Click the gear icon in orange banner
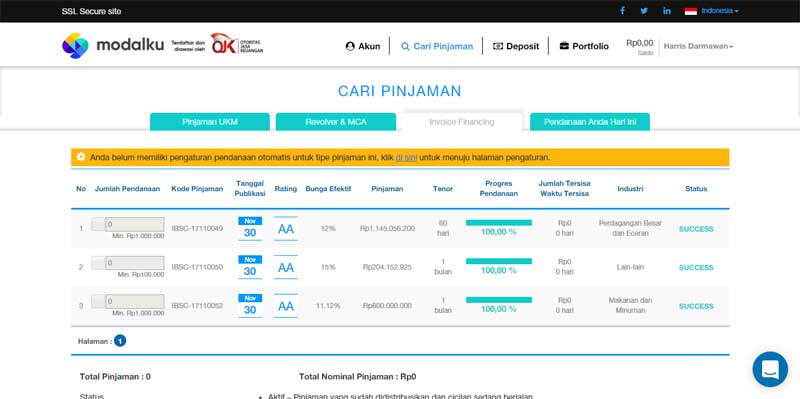 (x=81, y=157)
